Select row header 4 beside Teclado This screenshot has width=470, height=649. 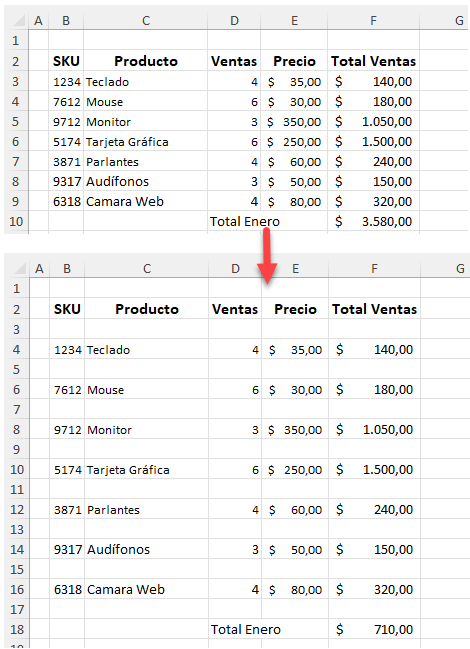pyautogui.click(x=17, y=350)
